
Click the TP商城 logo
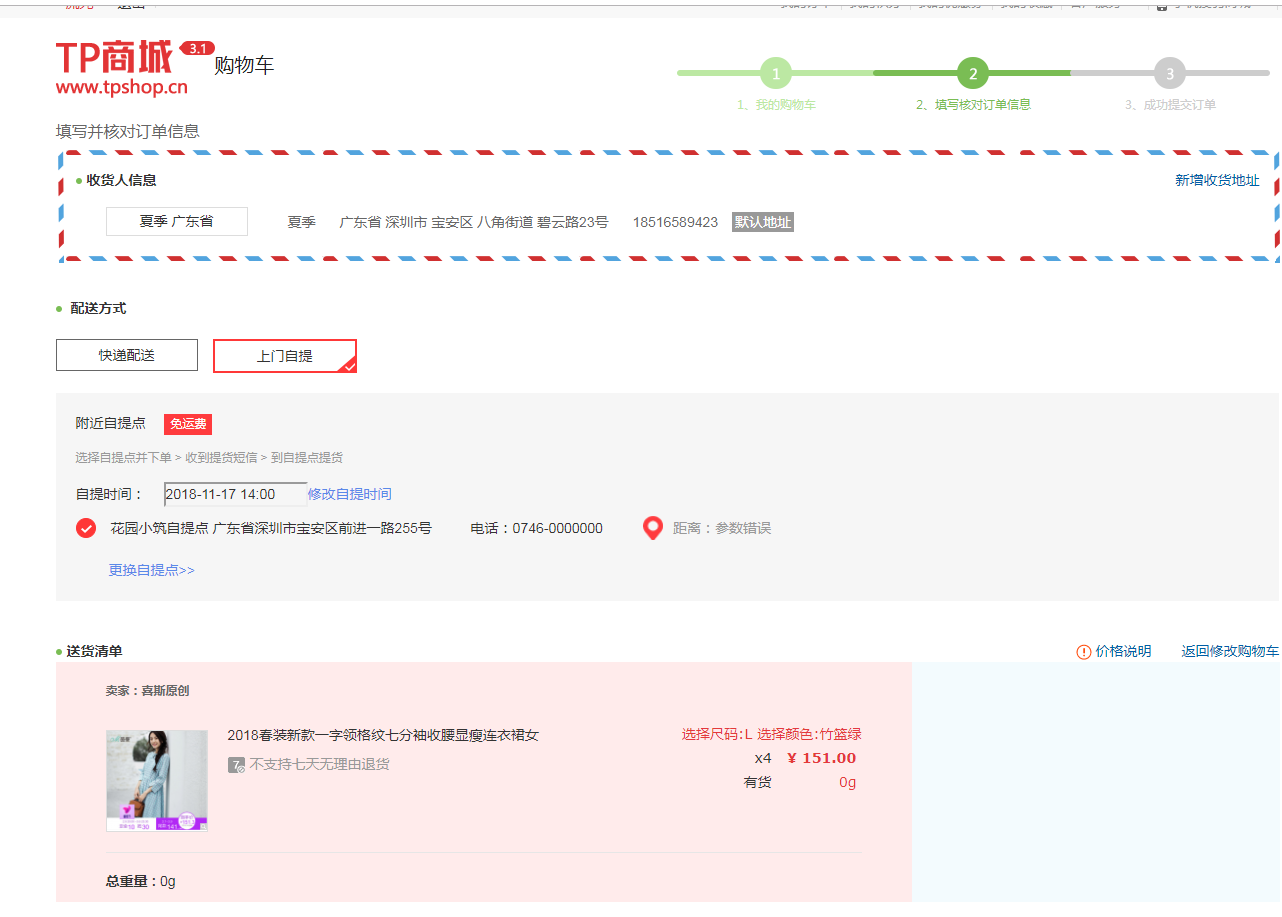coord(122,67)
